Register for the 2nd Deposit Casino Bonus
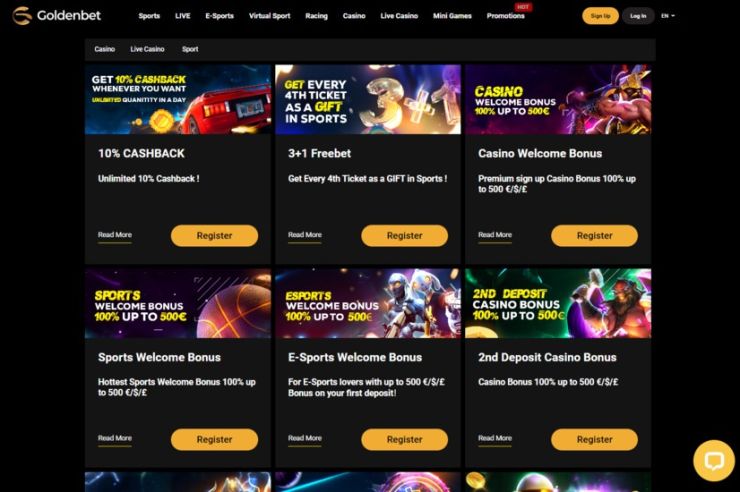Viewport: 740px width, 492px height. pos(595,440)
